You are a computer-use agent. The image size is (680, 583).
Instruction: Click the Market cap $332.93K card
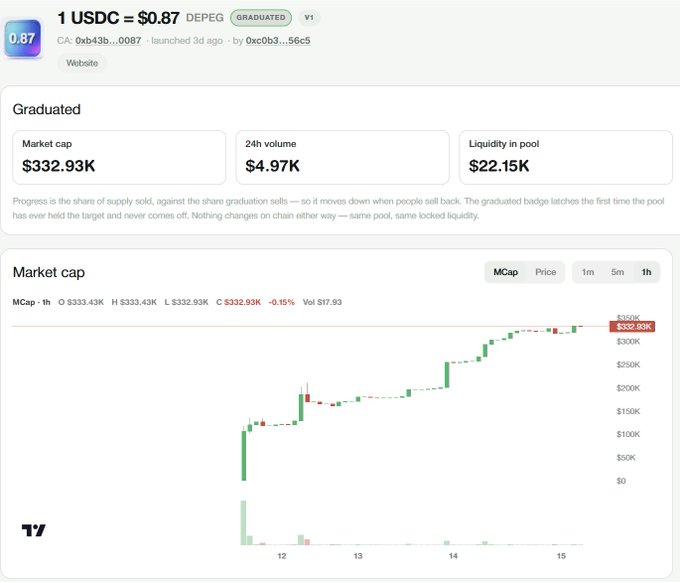(119, 157)
